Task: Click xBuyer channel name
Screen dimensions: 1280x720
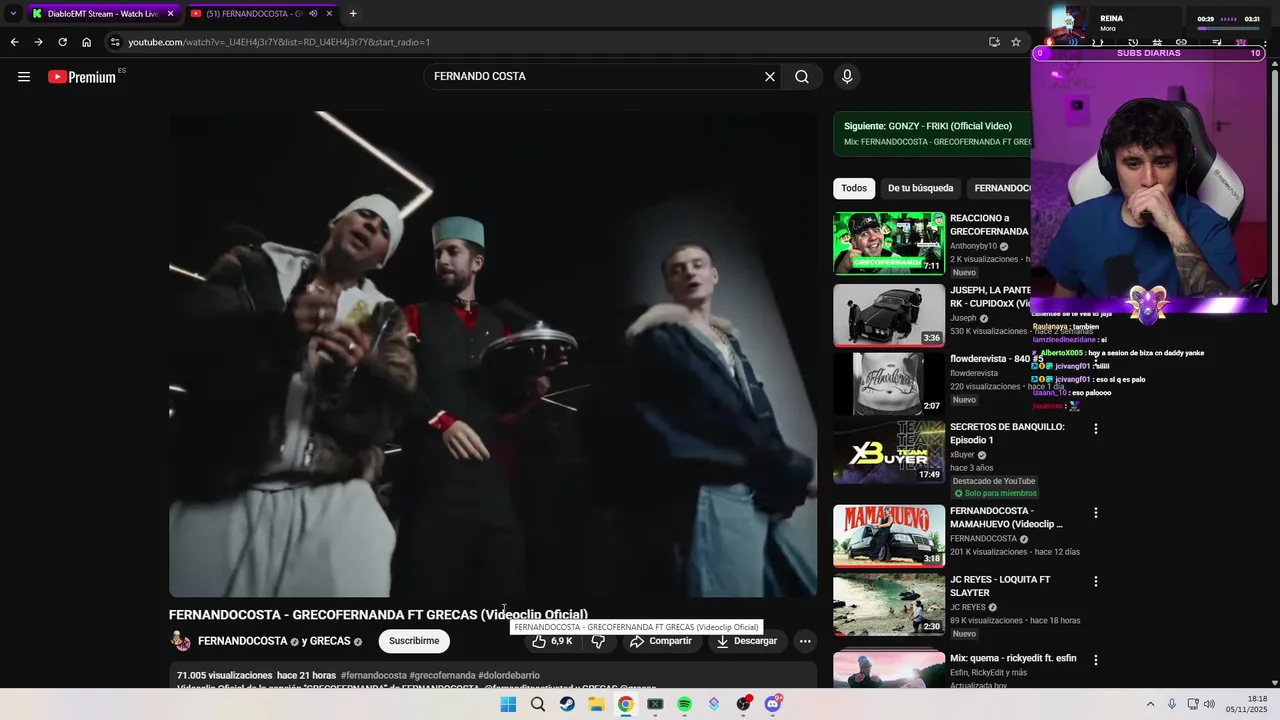Action: pos(962,455)
